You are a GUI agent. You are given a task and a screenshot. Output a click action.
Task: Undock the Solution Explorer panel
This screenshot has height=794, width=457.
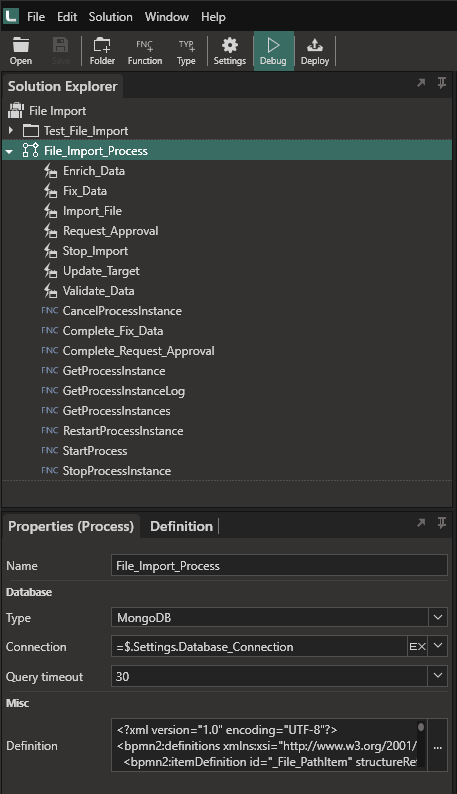coord(421,83)
